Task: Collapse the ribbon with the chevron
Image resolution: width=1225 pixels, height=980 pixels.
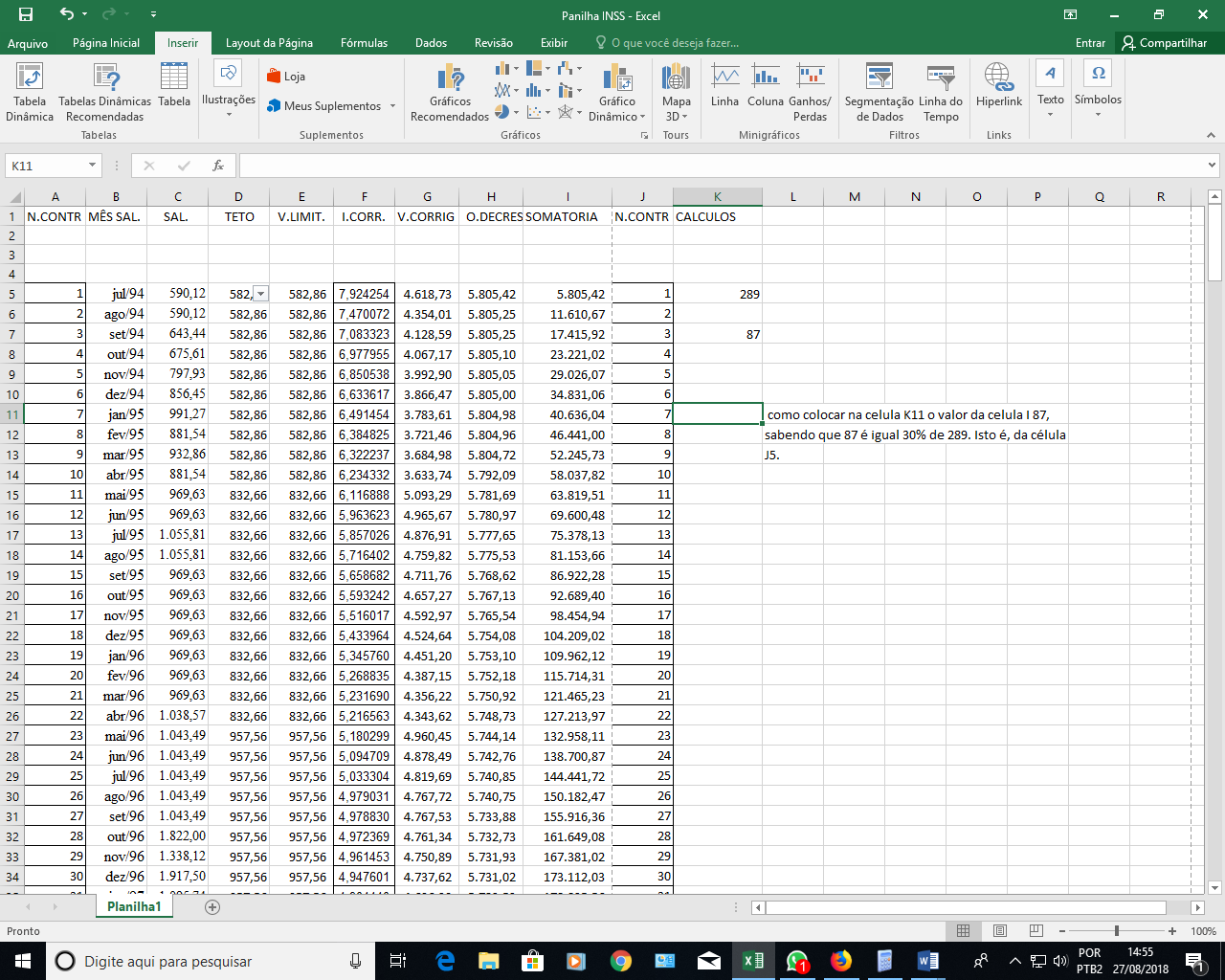Action: [x=1212, y=136]
